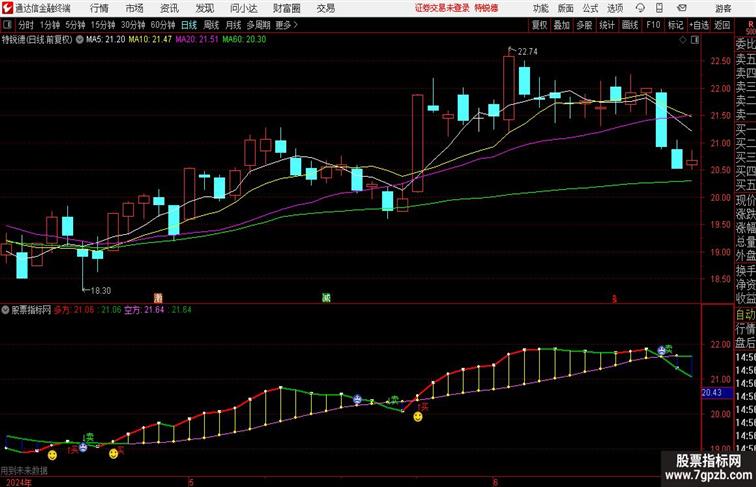This screenshot has height=487, width=756.
Task: Click the blue sad face at indicator peak
Action: click(662, 351)
